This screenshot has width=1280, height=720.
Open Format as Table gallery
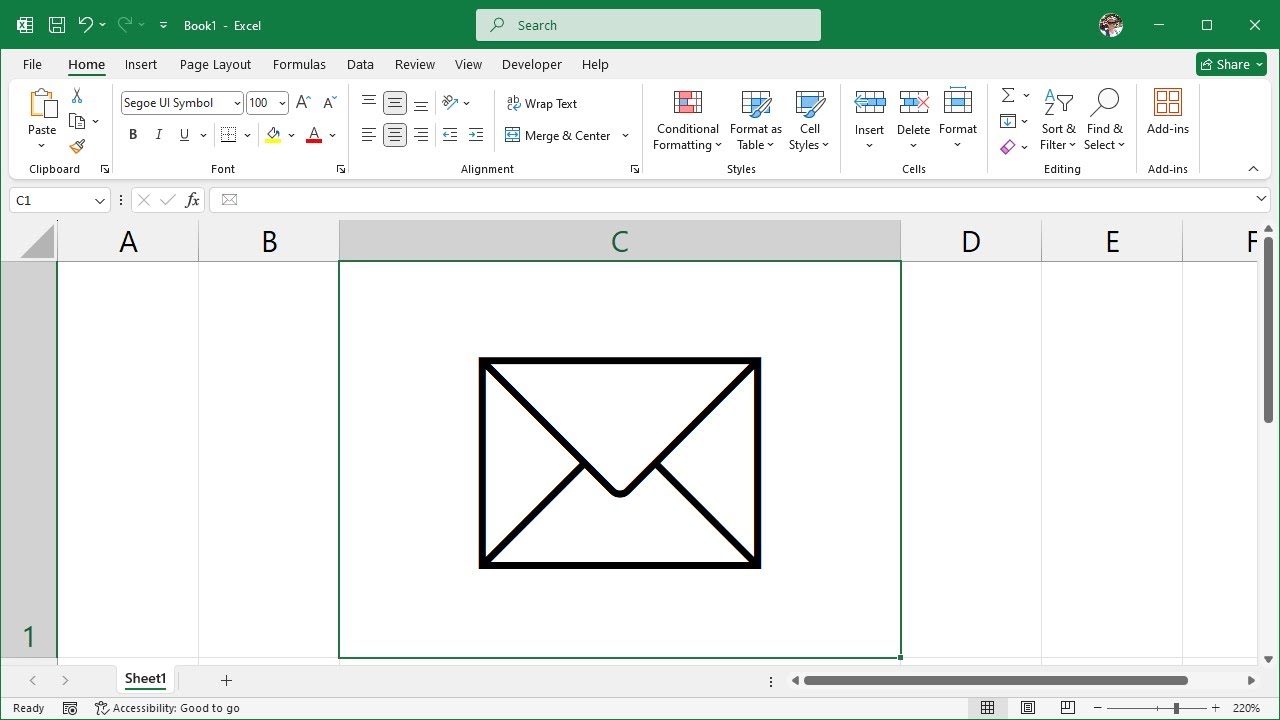756,120
